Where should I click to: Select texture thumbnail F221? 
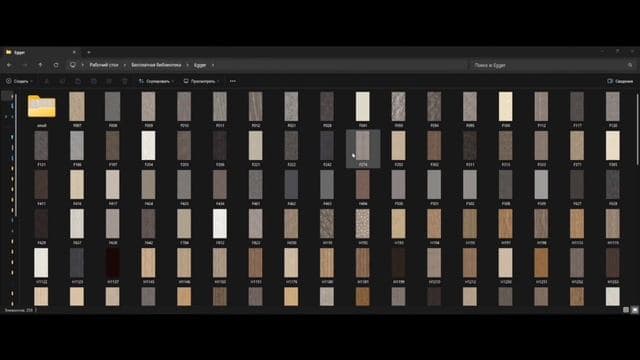click(x=256, y=146)
